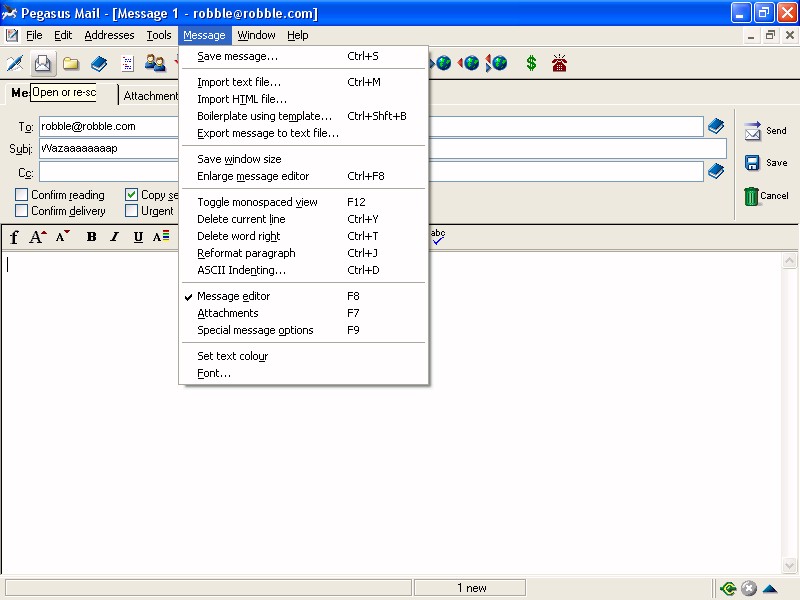The height and width of the screenshot is (600, 800).
Task: Click the Pegasus Mail document icon in menu bar
Action: click(x=11, y=35)
